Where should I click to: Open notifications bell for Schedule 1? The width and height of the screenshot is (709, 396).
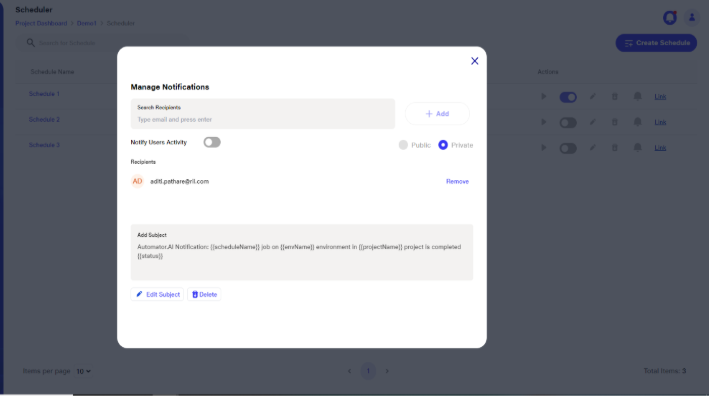[638, 96]
